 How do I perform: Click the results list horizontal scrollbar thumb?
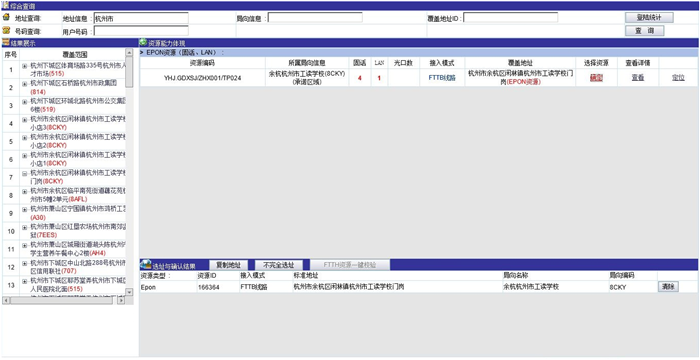[x=61, y=301]
